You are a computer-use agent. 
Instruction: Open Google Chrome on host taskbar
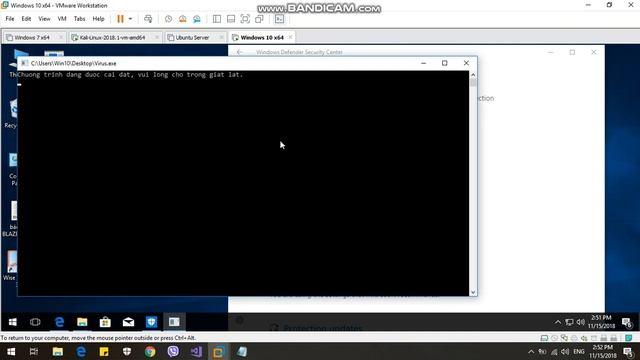pos(150,352)
